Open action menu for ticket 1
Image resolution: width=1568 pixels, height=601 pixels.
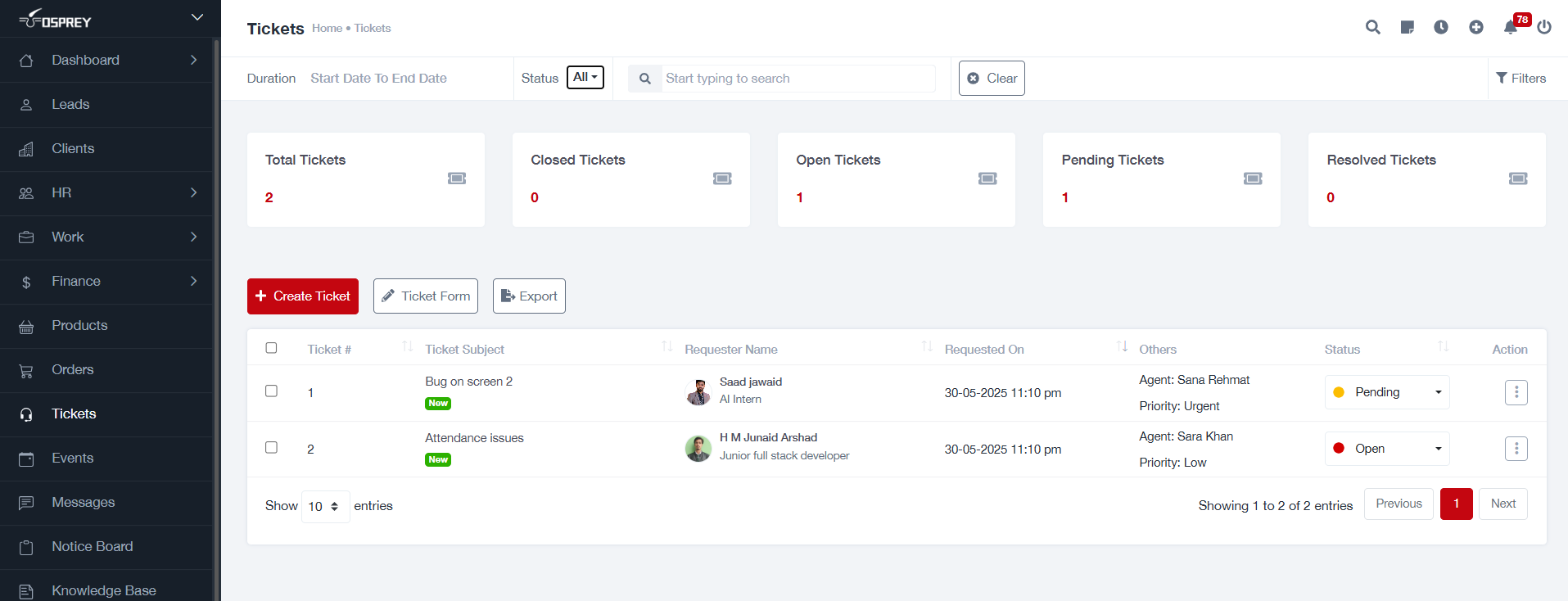(1516, 392)
